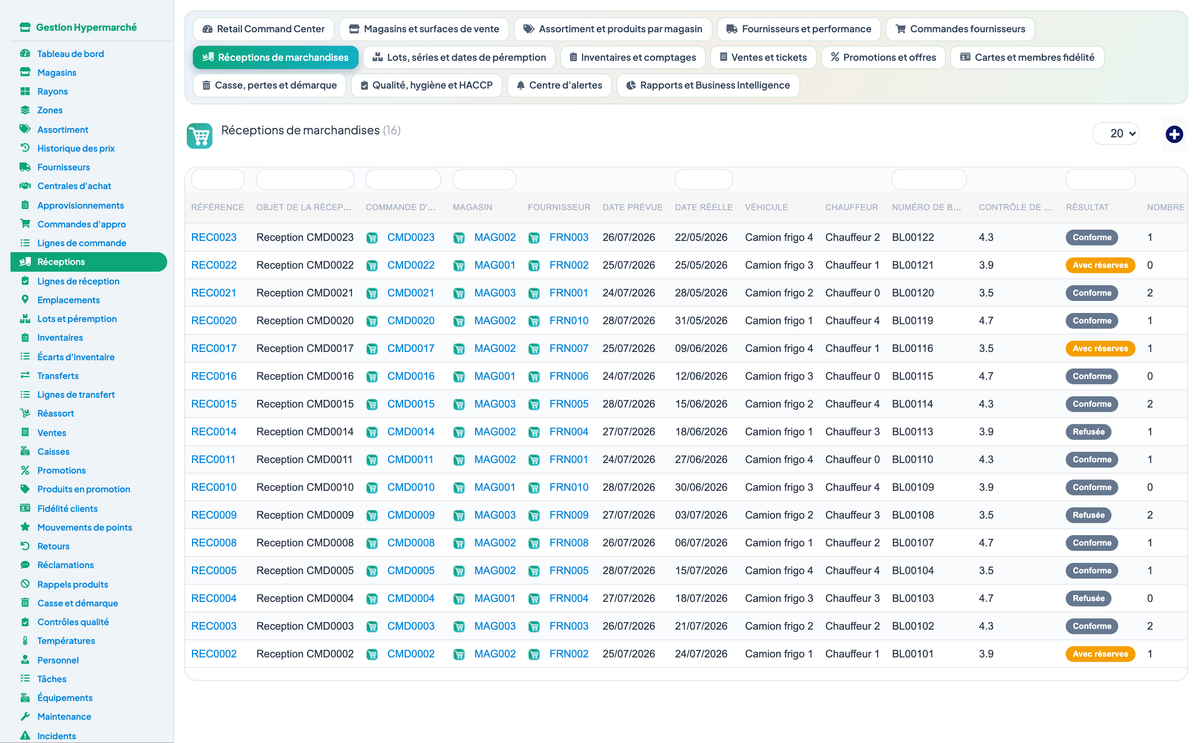The image size is (1200, 743).
Task: Click the Conforme badge in REC0023 row
Action: [x=1092, y=238]
